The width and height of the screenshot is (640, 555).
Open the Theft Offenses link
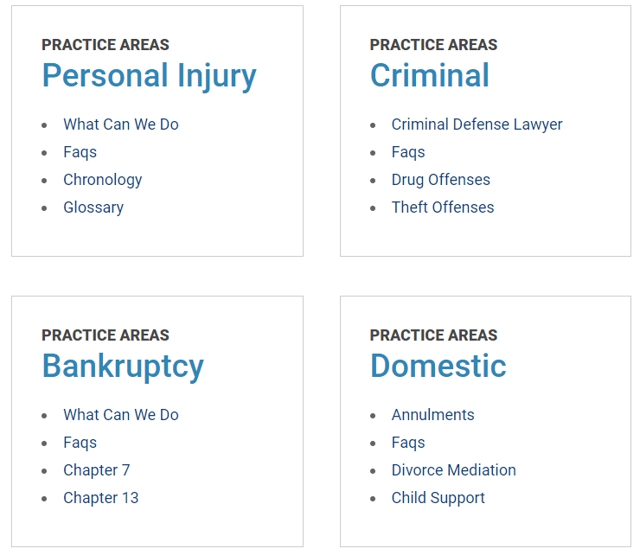click(x=443, y=207)
